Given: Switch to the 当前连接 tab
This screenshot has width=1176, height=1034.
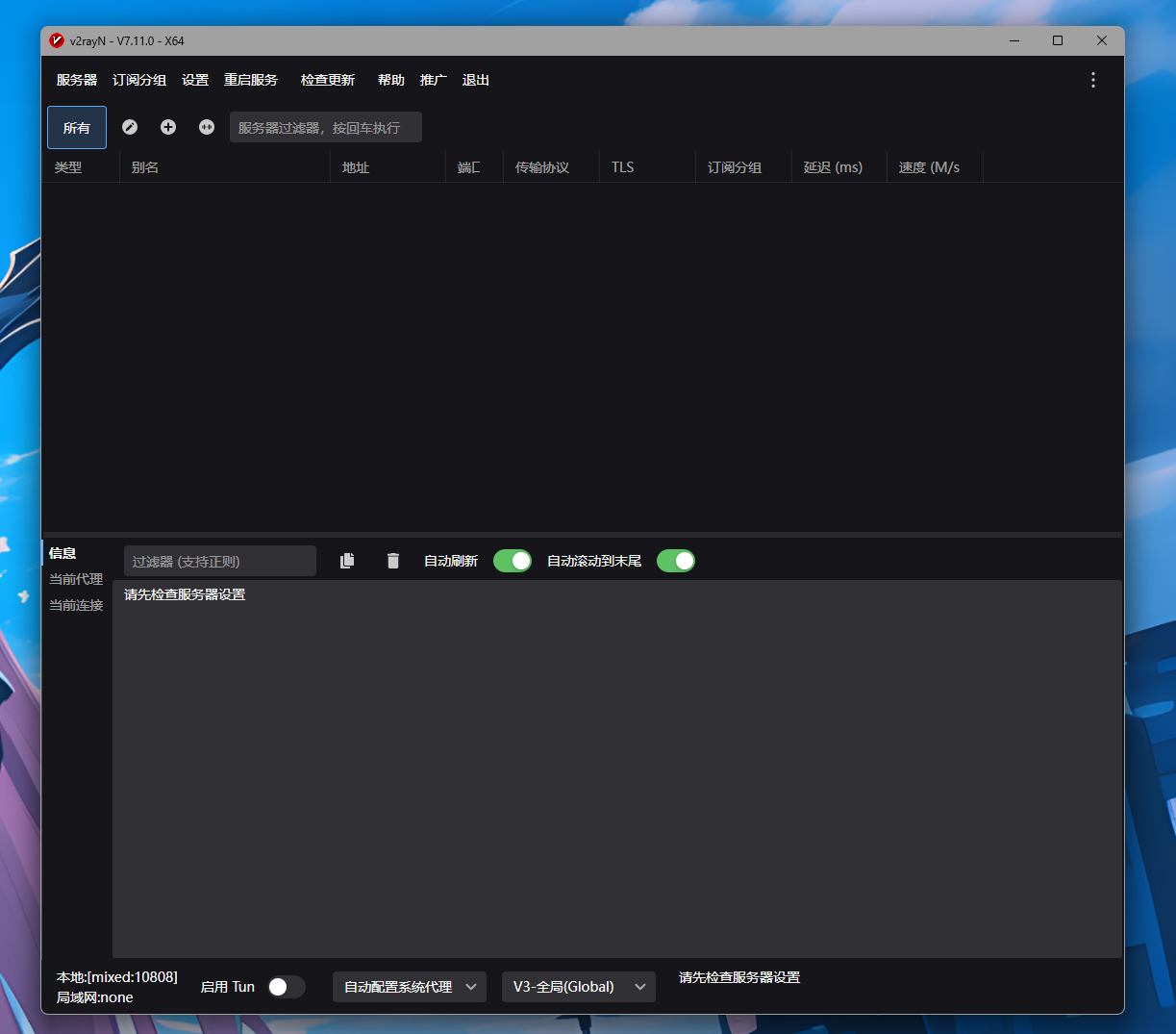Looking at the screenshot, I should (x=76, y=605).
